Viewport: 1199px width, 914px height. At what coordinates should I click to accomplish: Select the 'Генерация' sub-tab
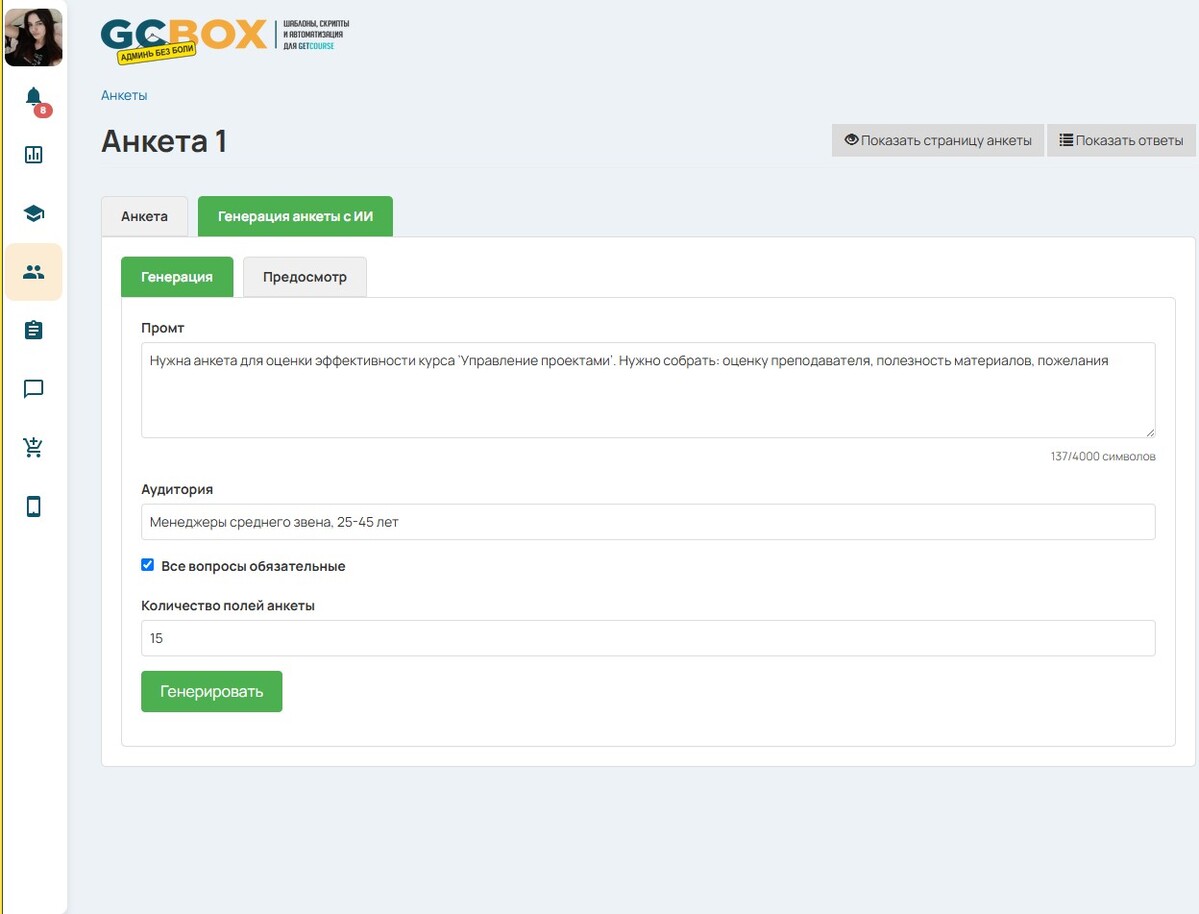pos(177,277)
